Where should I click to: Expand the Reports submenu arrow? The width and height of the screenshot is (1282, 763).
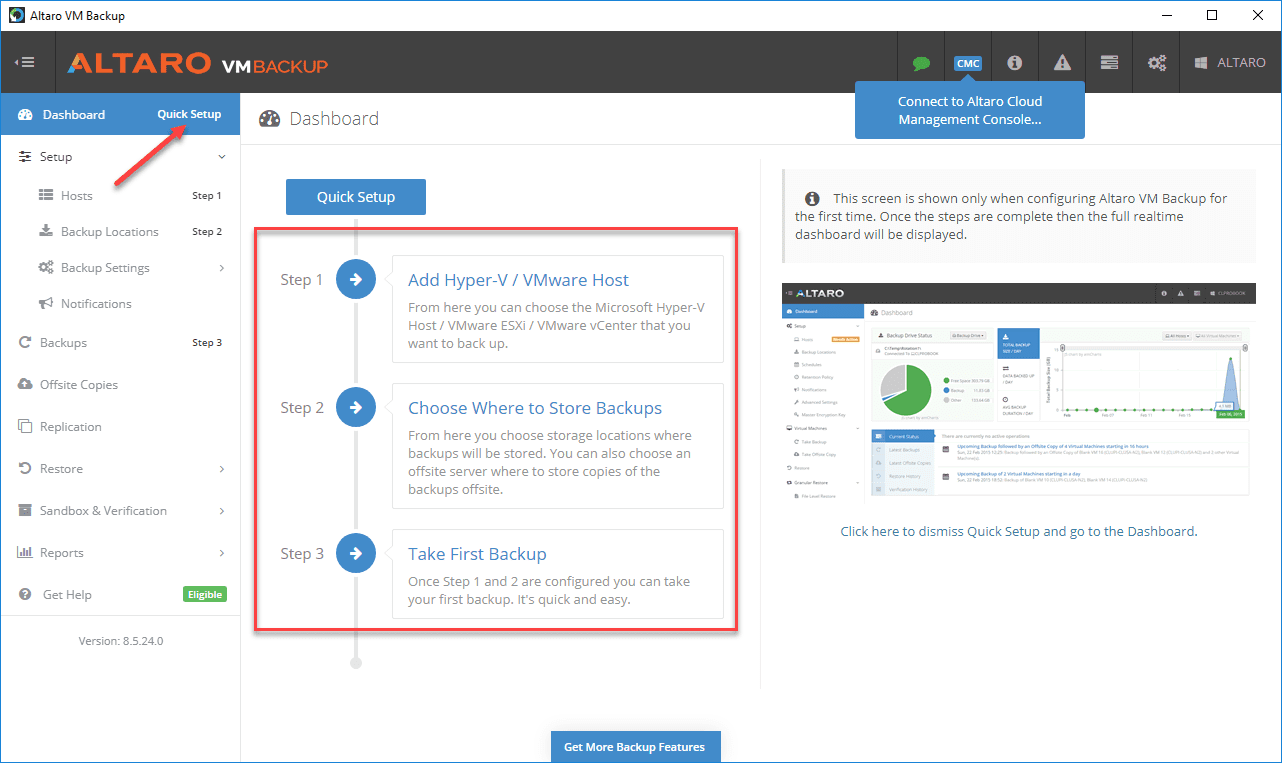coord(222,553)
